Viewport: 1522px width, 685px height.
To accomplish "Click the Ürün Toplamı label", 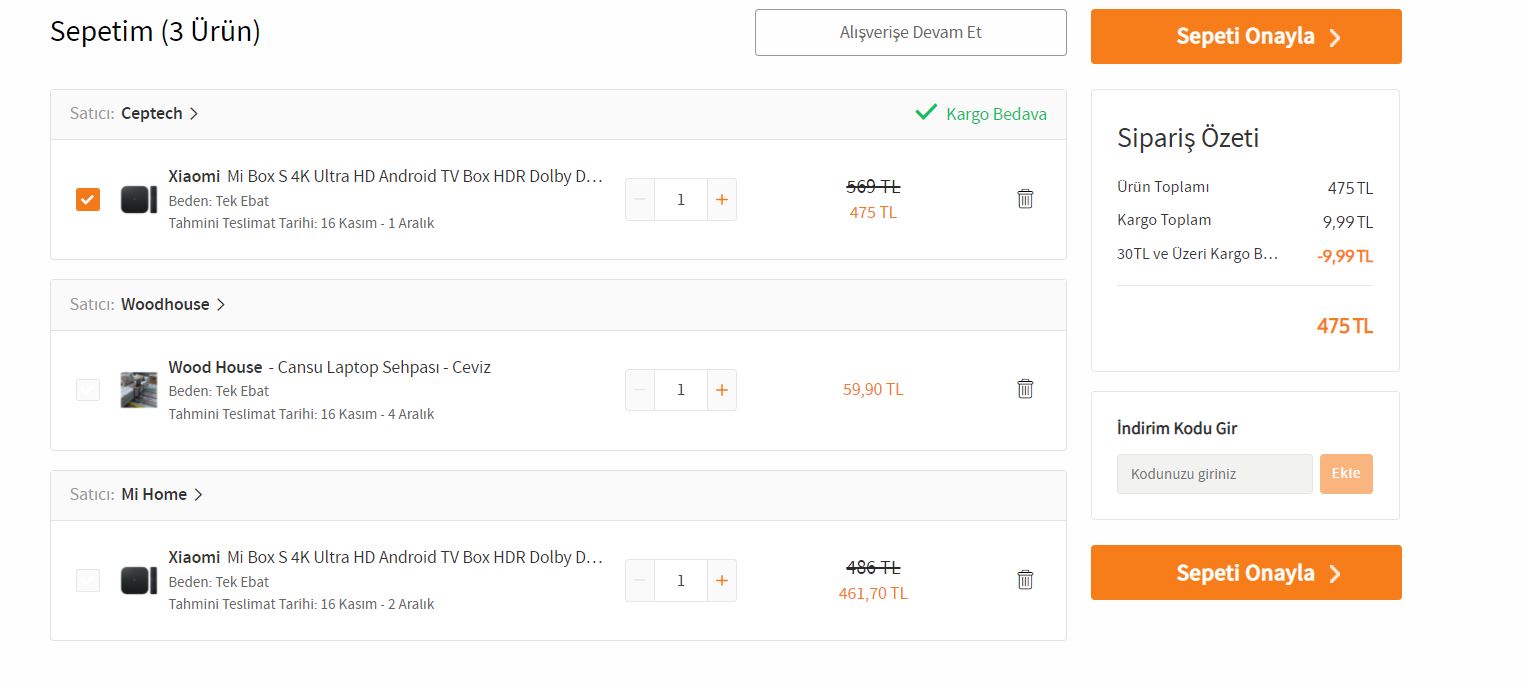I will [x=1163, y=187].
